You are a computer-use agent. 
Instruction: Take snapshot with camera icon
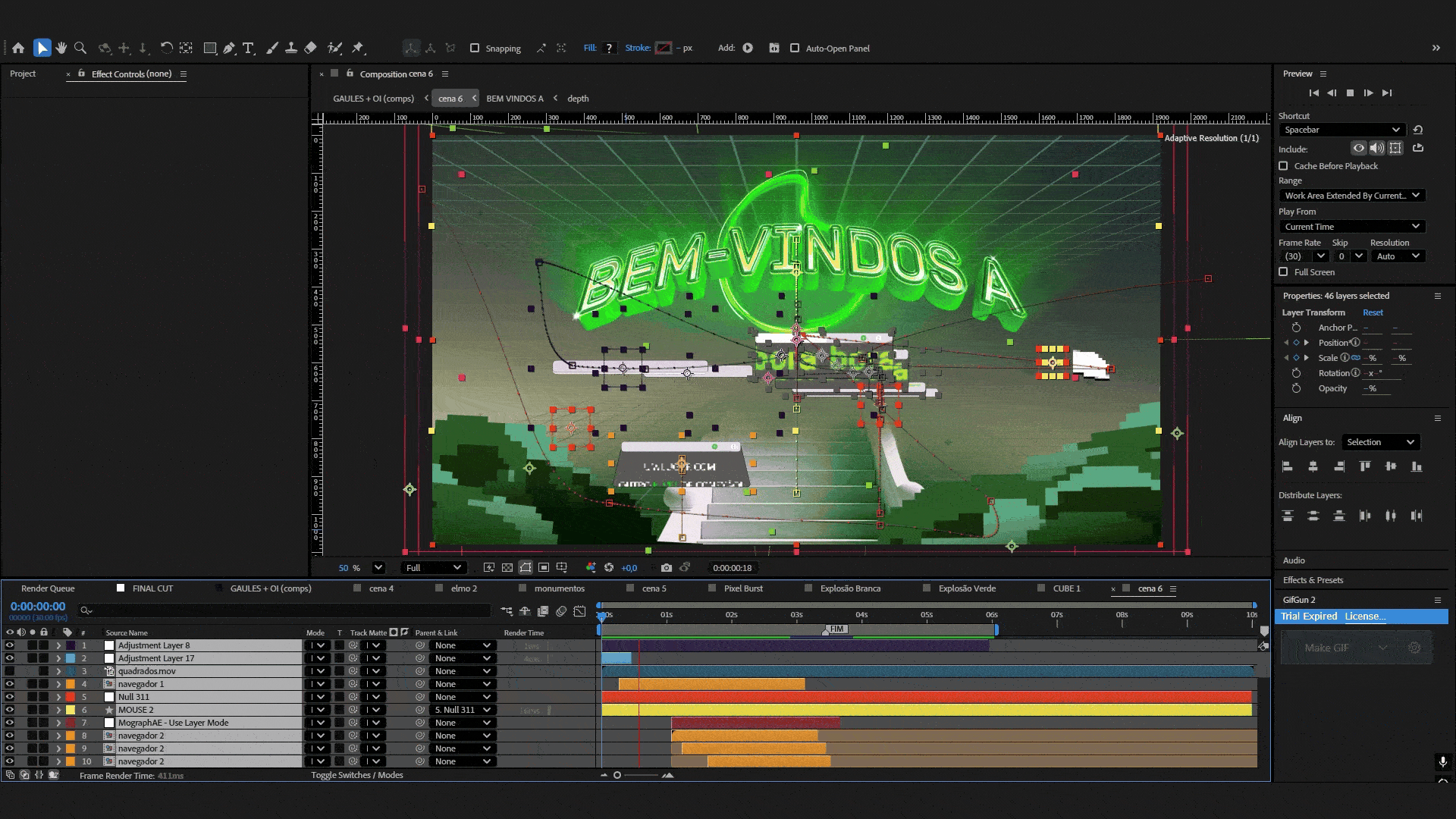click(666, 567)
